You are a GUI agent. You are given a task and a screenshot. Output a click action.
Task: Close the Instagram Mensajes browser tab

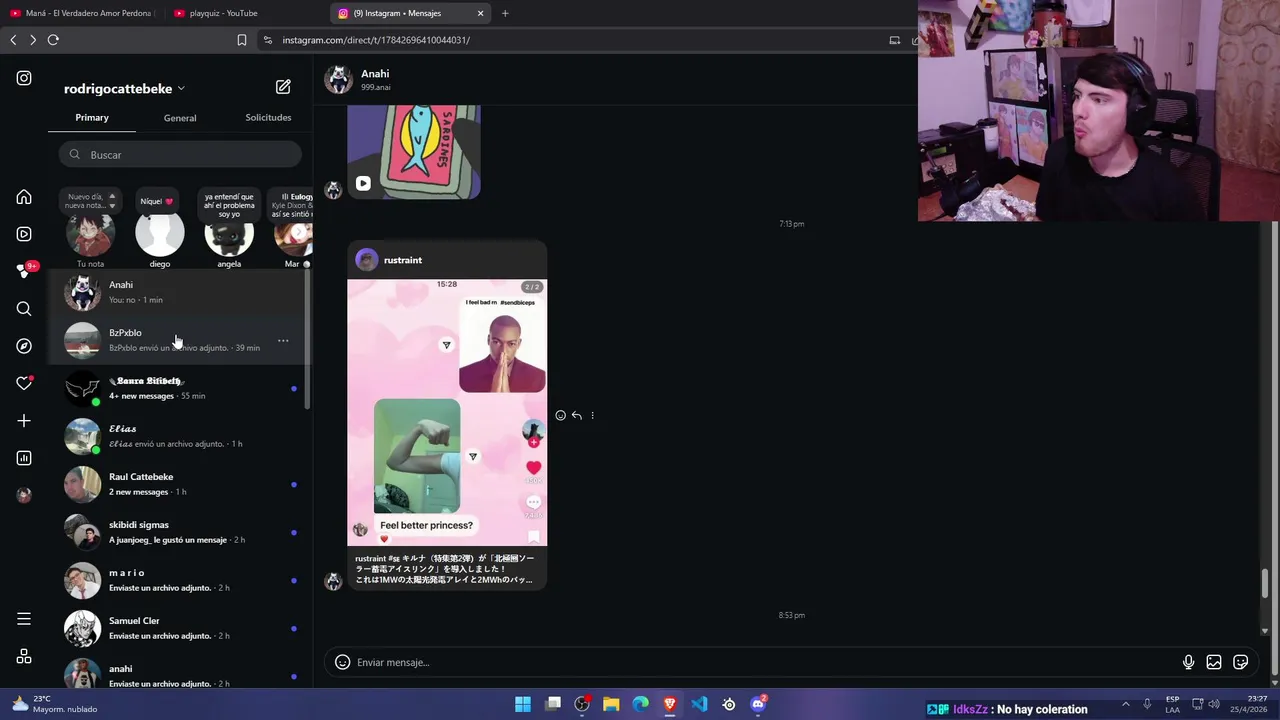pos(480,13)
